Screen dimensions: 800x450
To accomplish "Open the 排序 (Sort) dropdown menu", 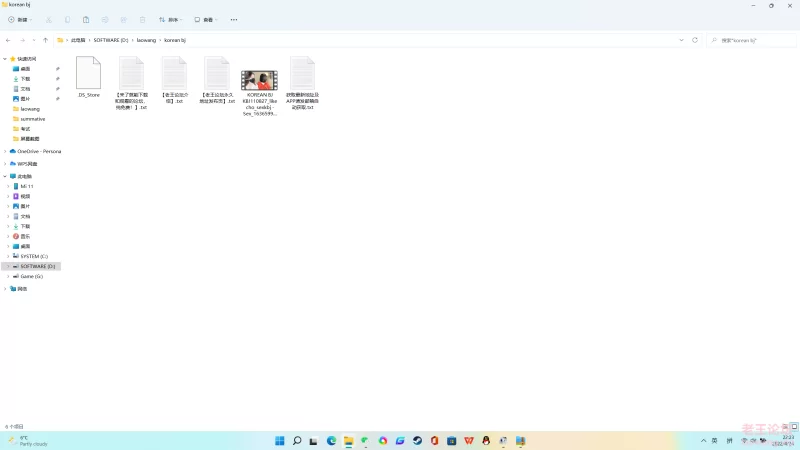I will [x=171, y=19].
